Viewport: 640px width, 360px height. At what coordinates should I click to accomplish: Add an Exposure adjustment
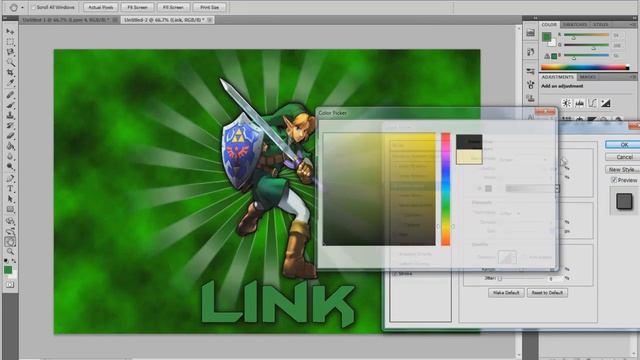605,103
